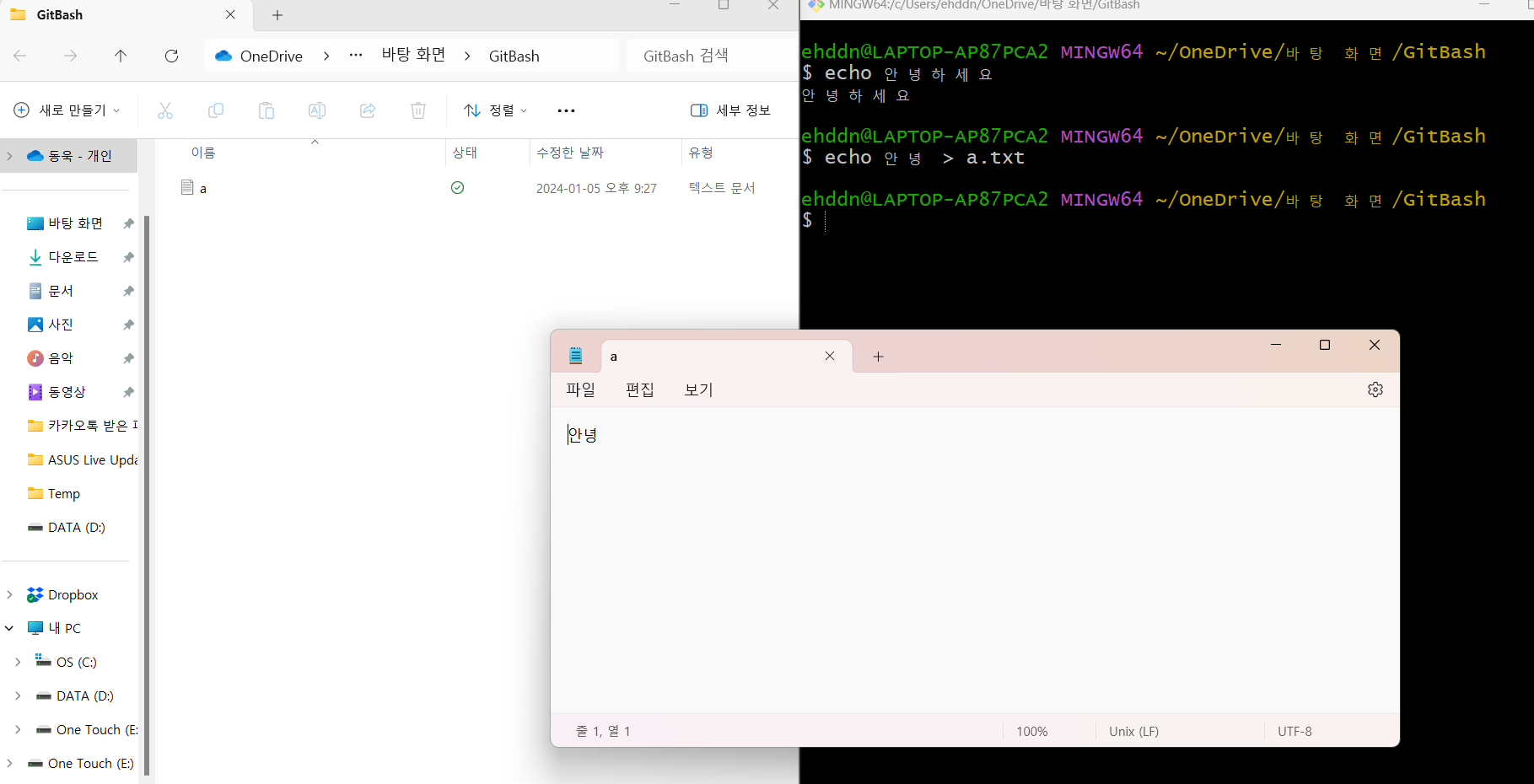Refresh the GitBash folder view
Image resolution: width=1534 pixels, height=784 pixels.
[x=172, y=56]
